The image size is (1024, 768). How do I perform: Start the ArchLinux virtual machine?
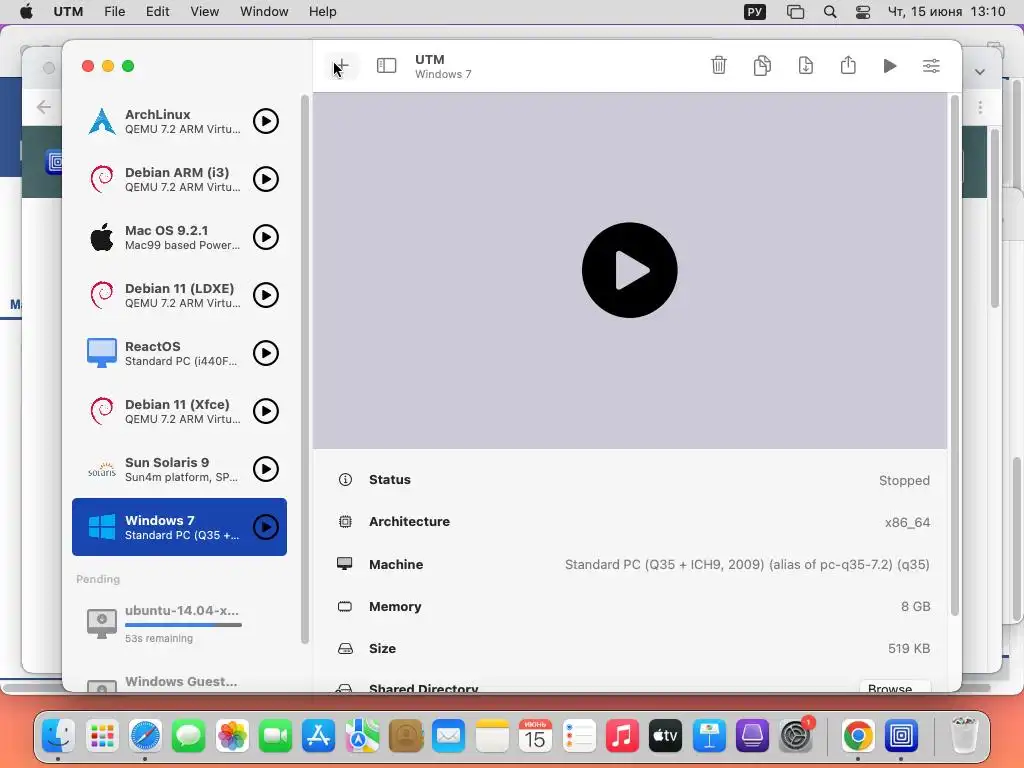pyautogui.click(x=266, y=121)
